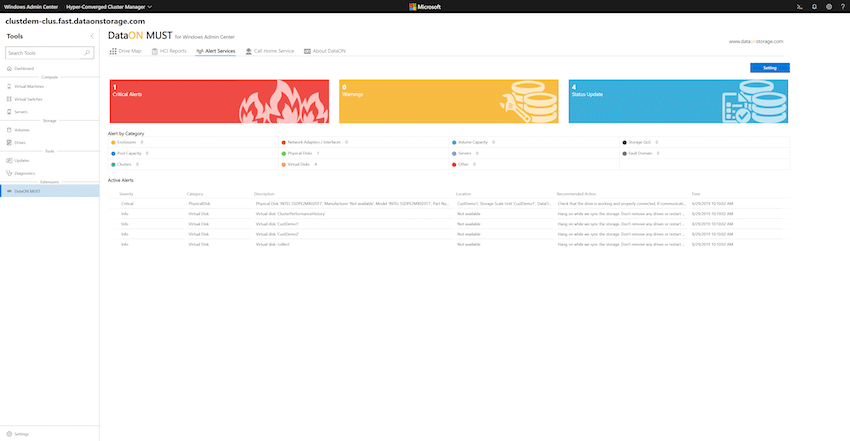The width and height of the screenshot is (850, 441).
Task: Open the Hyper-Converged Cluster Manager dropdown
Action: coord(109,7)
